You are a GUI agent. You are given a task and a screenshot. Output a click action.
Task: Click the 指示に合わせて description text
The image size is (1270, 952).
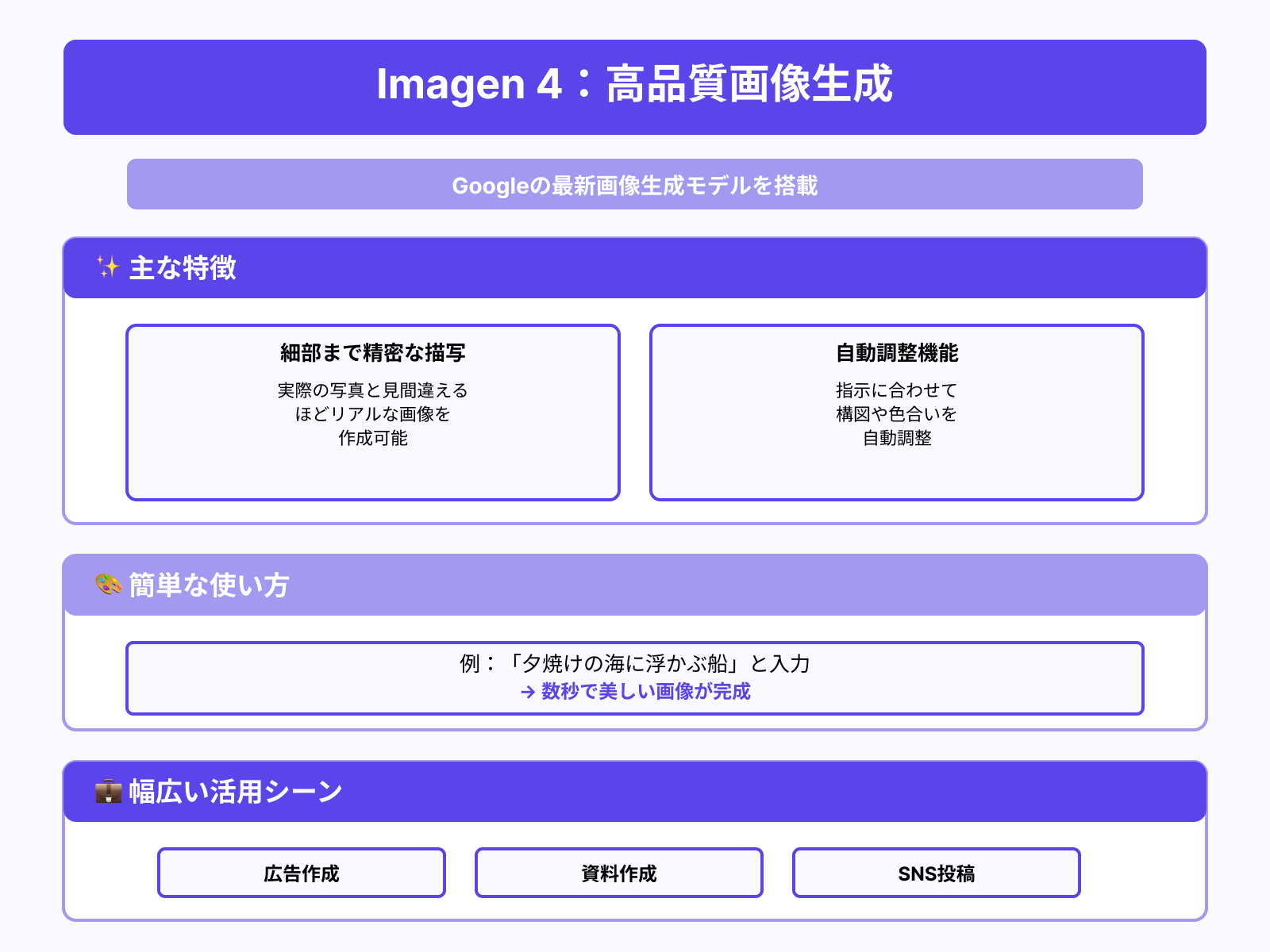point(895,390)
